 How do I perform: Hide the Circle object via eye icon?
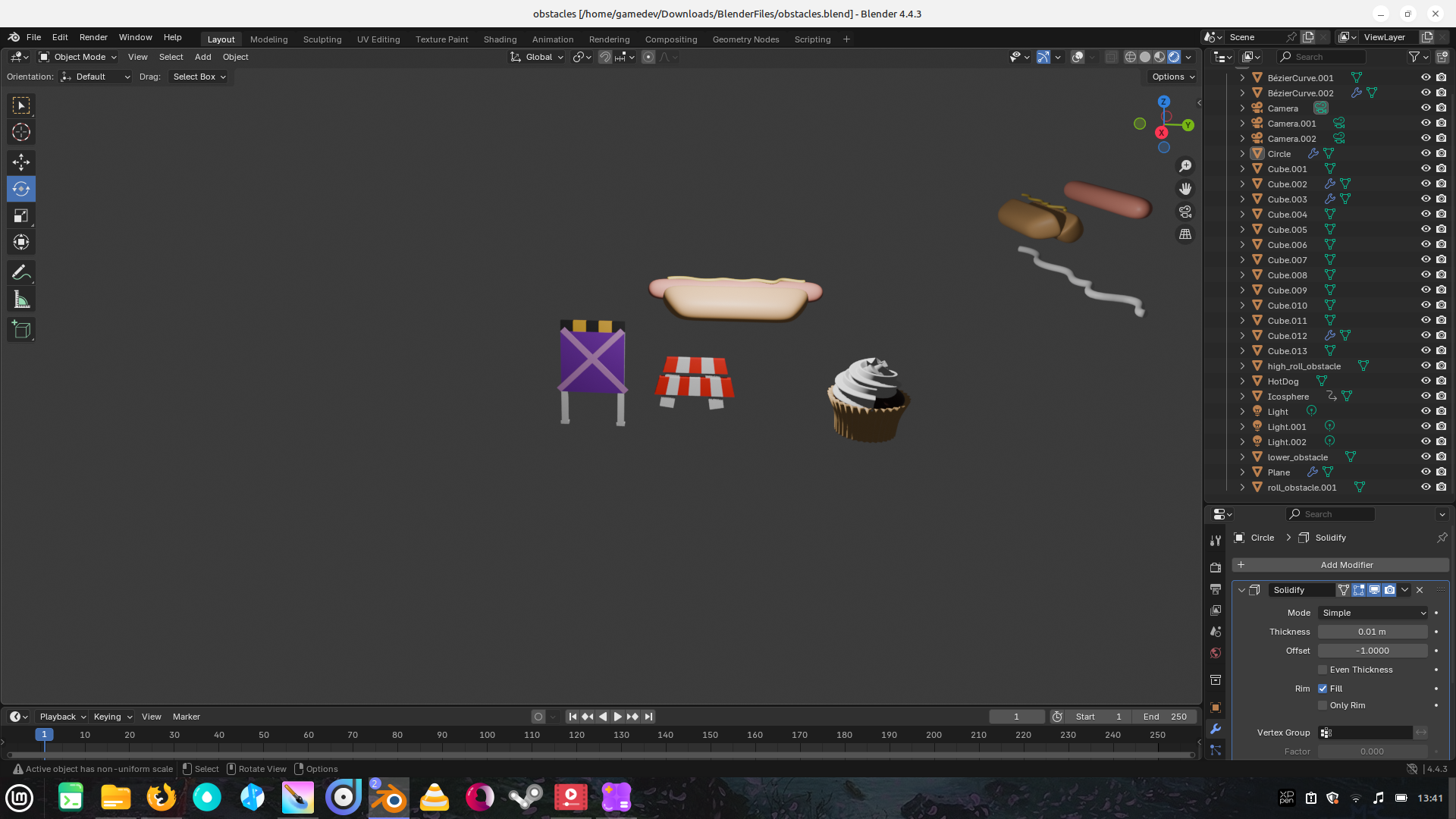[1426, 153]
